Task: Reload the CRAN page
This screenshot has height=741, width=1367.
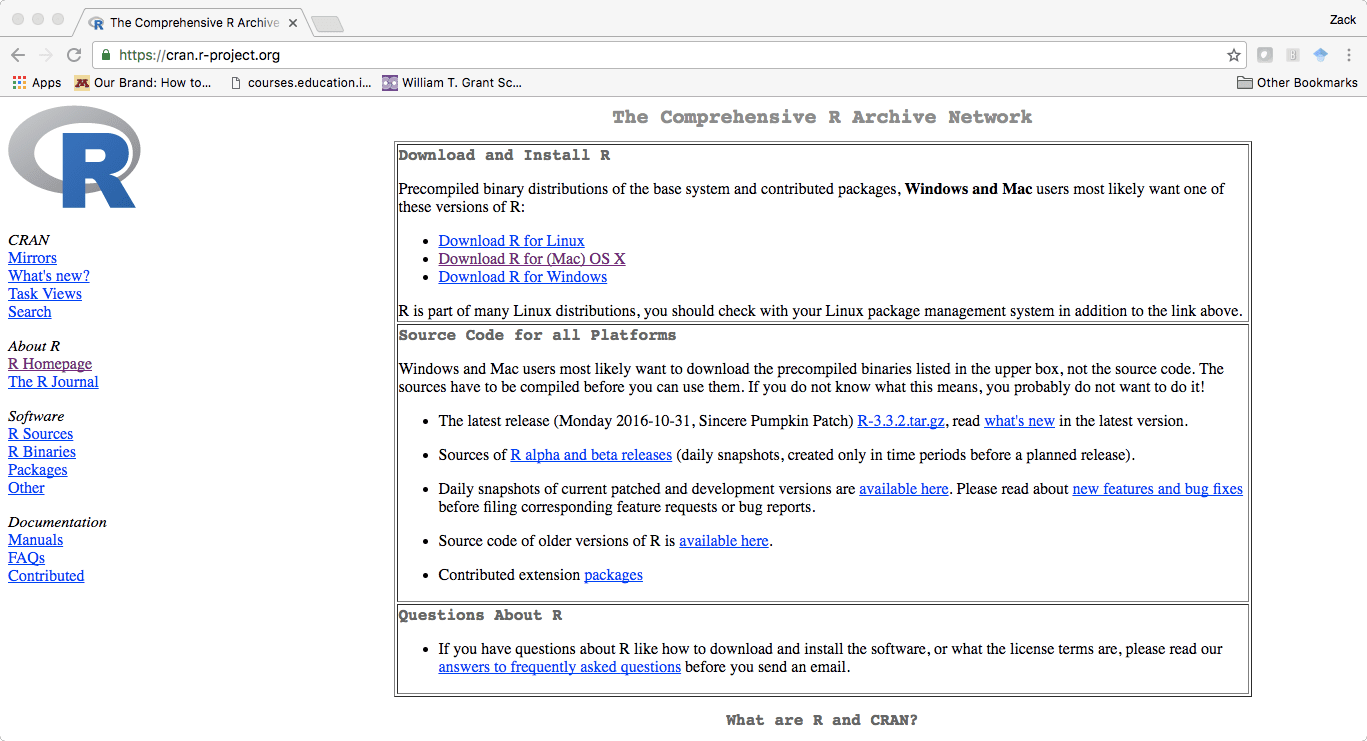Action: 74,55
